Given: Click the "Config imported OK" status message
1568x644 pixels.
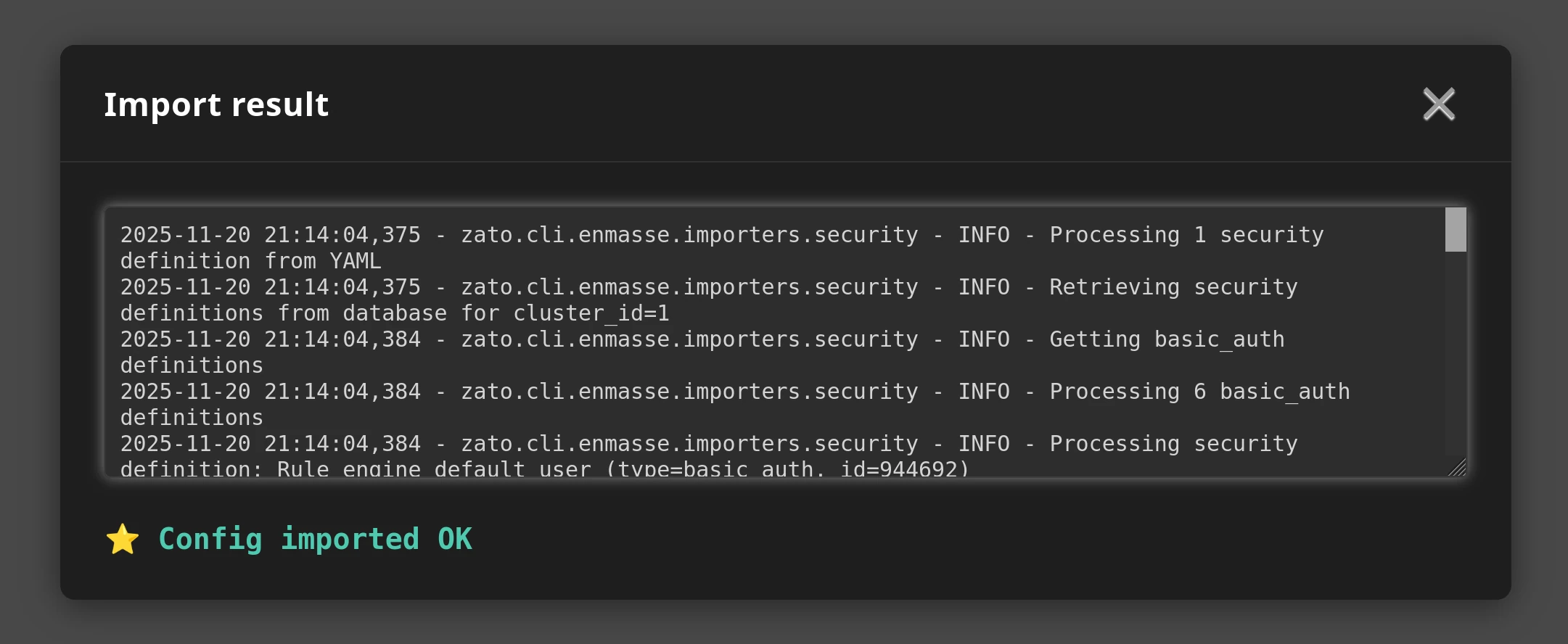Looking at the screenshot, I should coord(315,539).
